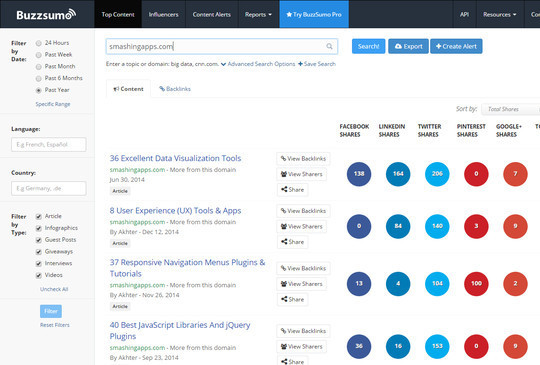Uncheck the Videos type checkbox

click(39, 275)
